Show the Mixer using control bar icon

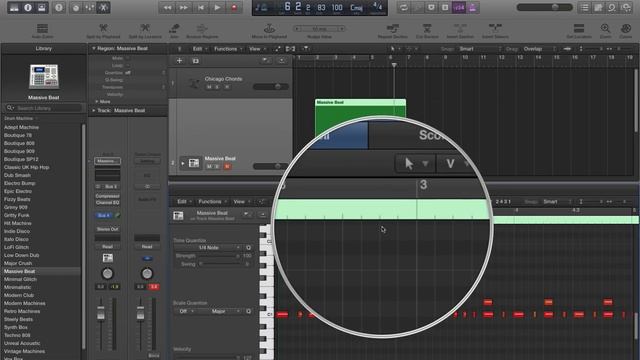89,7
